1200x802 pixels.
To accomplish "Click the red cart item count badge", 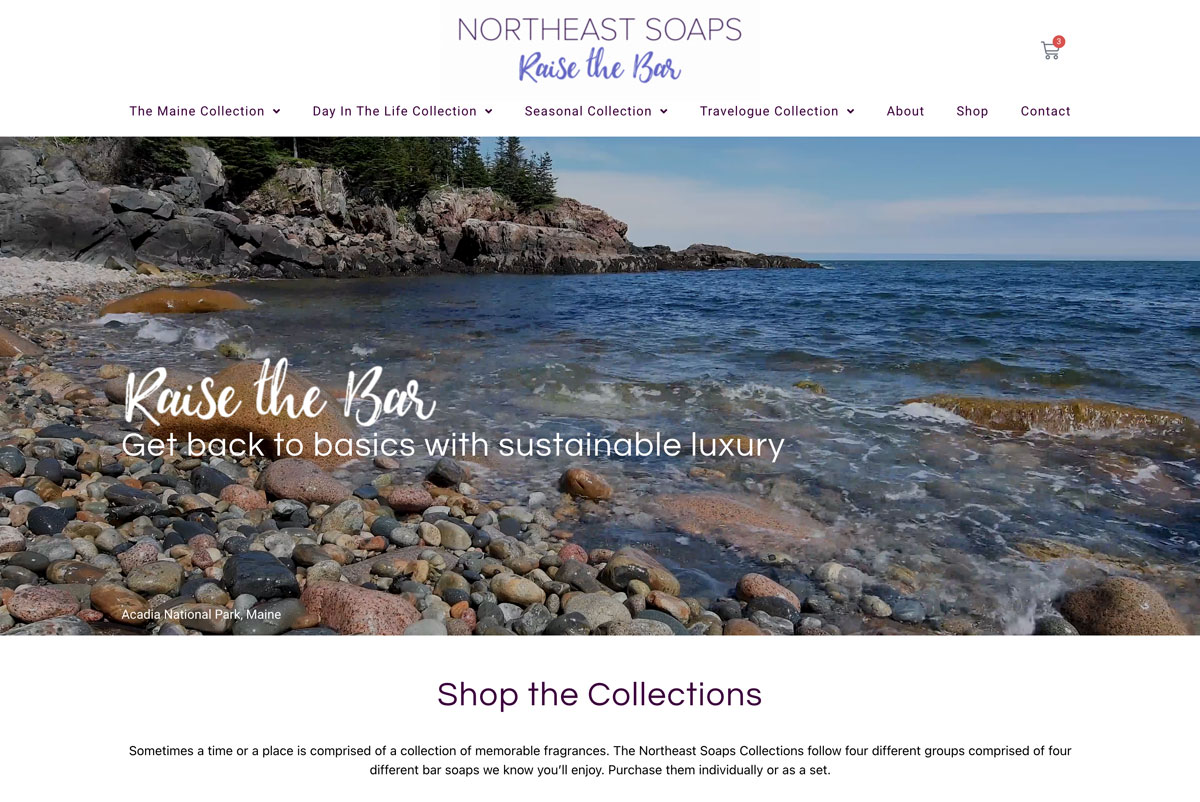I will point(1059,42).
